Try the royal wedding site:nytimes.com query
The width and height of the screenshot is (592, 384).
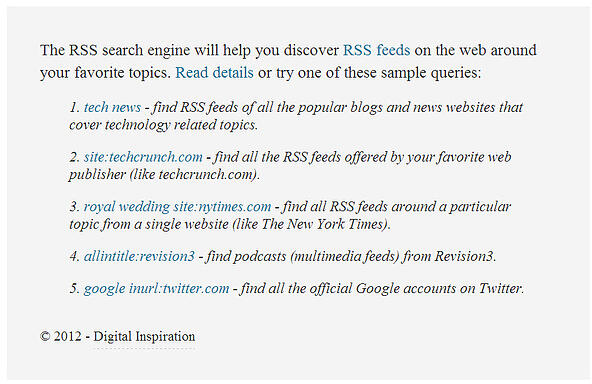tap(177, 207)
